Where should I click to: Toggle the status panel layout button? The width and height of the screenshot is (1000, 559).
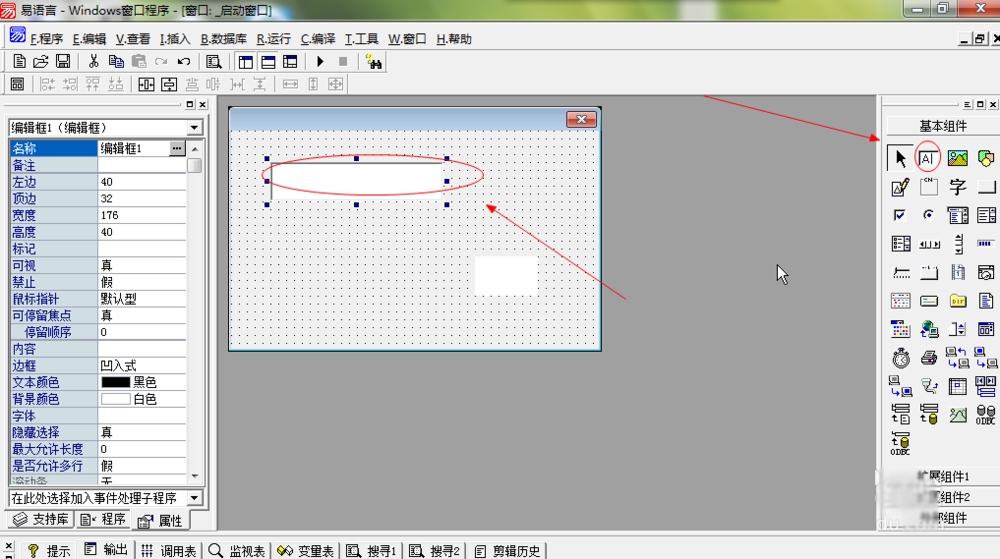(x=268, y=62)
